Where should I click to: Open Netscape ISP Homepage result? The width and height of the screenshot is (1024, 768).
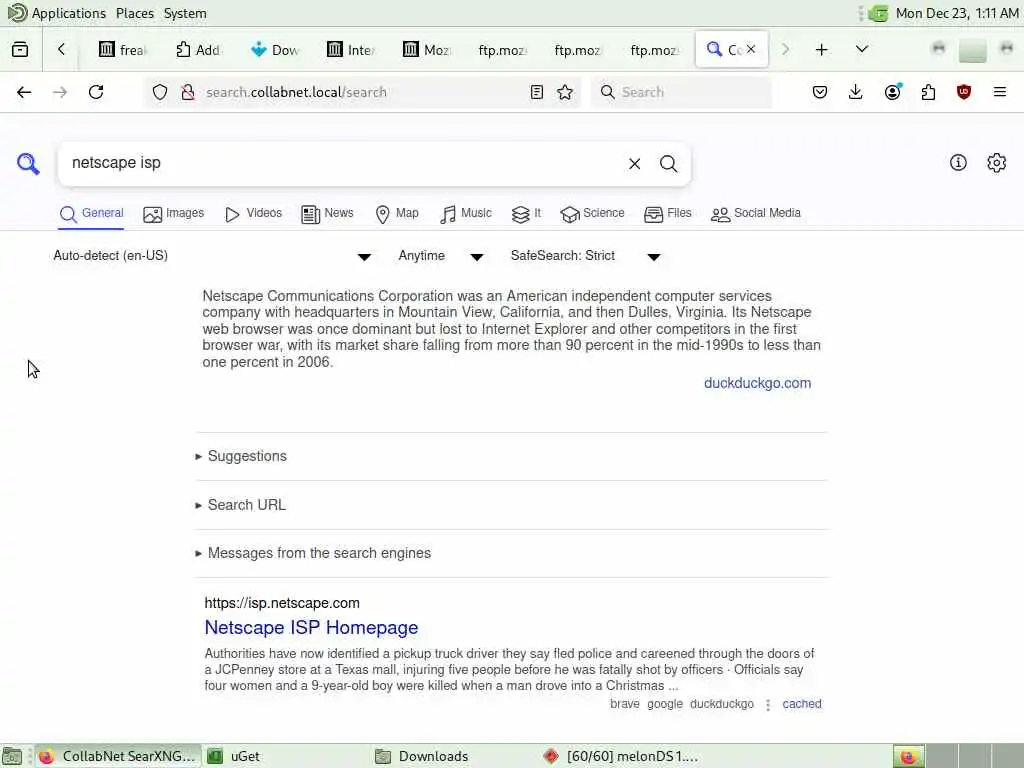coord(312,628)
